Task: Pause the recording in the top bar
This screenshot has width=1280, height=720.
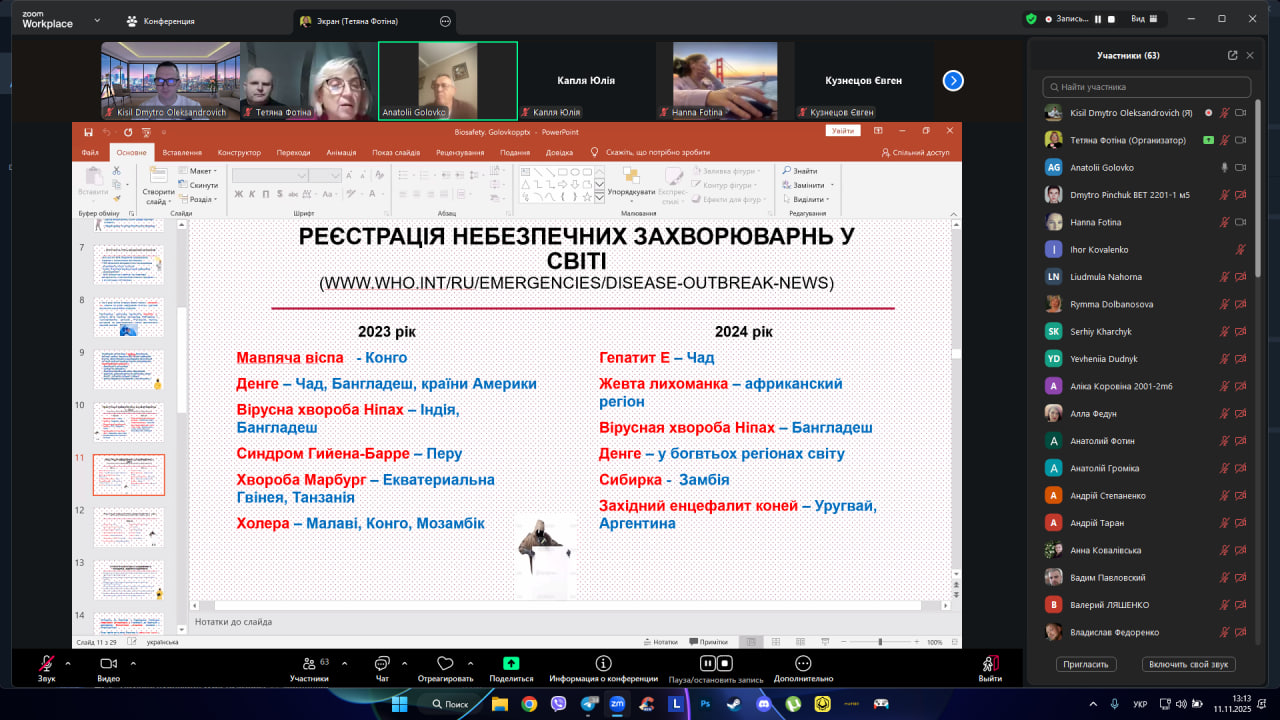Action: (x=1097, y=19)
